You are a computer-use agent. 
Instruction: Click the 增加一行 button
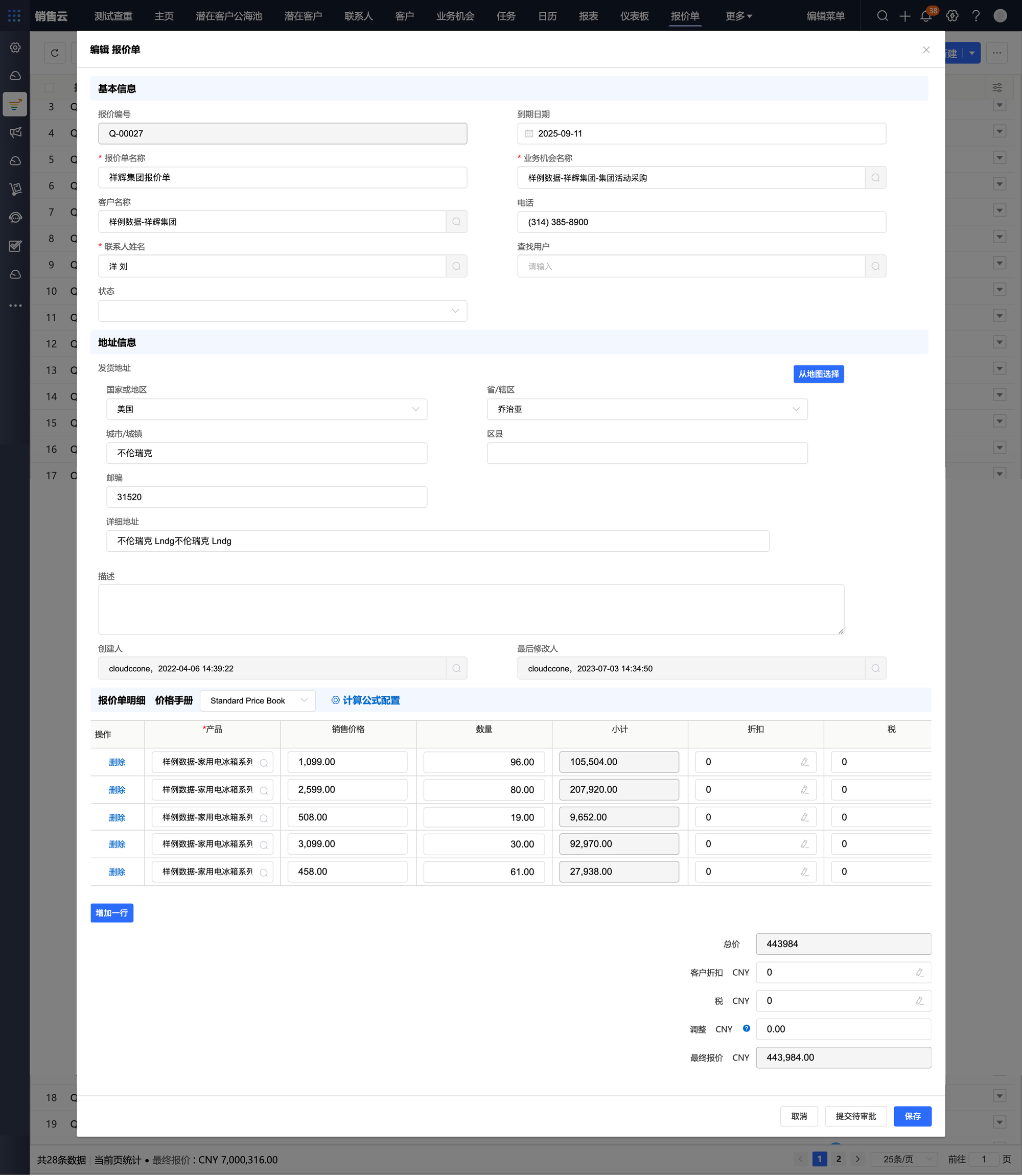[112, 912]
